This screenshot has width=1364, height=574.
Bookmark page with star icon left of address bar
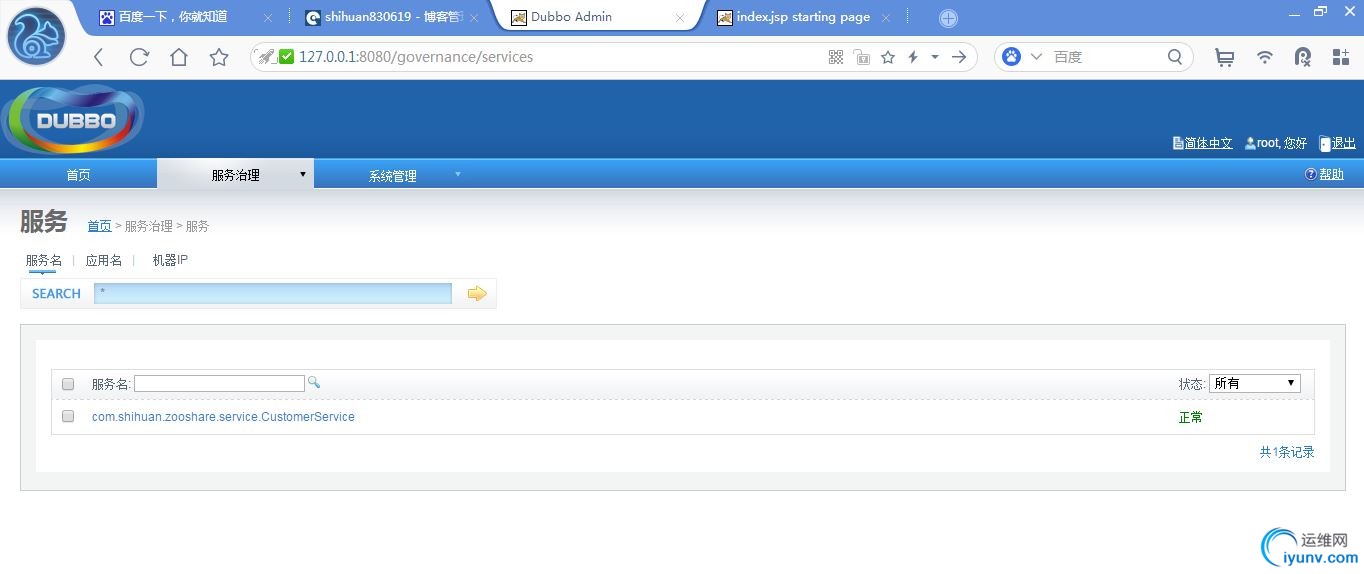pyautogui.click(x=219, y=57)
